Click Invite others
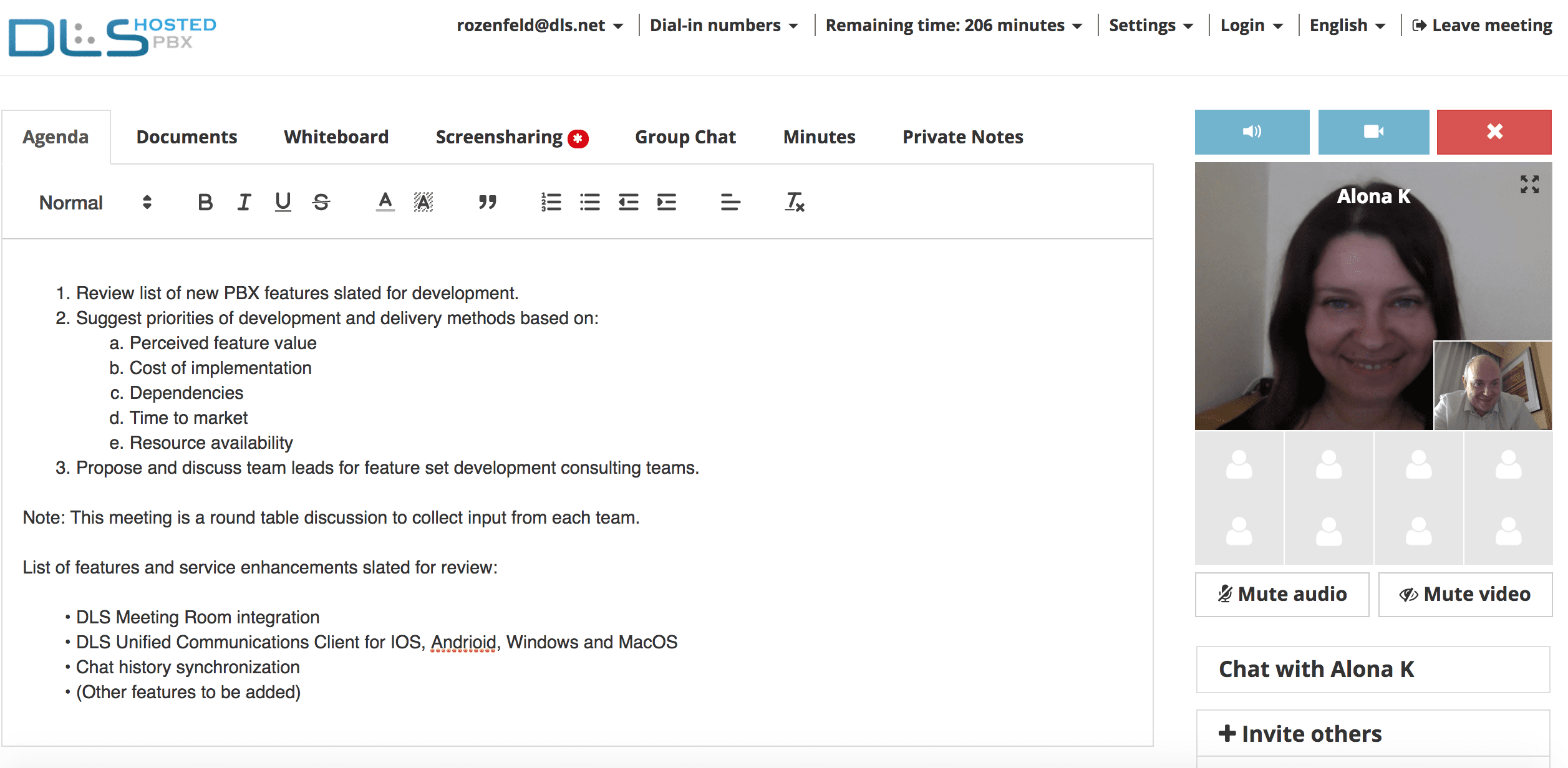Viewport: 1568px width, 768px height. [x=1373, y=734]
